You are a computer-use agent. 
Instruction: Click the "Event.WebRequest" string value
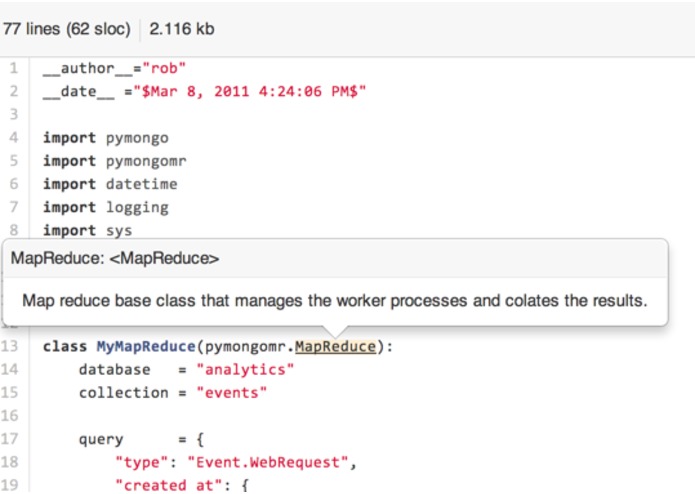pos(267,463)
